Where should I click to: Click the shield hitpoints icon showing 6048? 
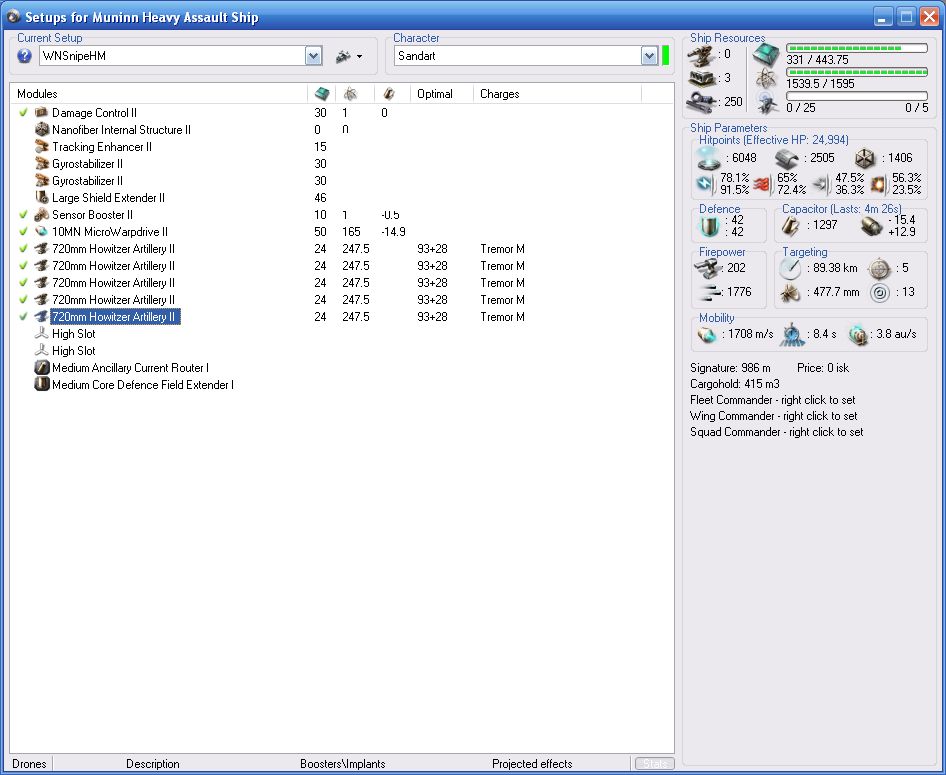[708, 158]
